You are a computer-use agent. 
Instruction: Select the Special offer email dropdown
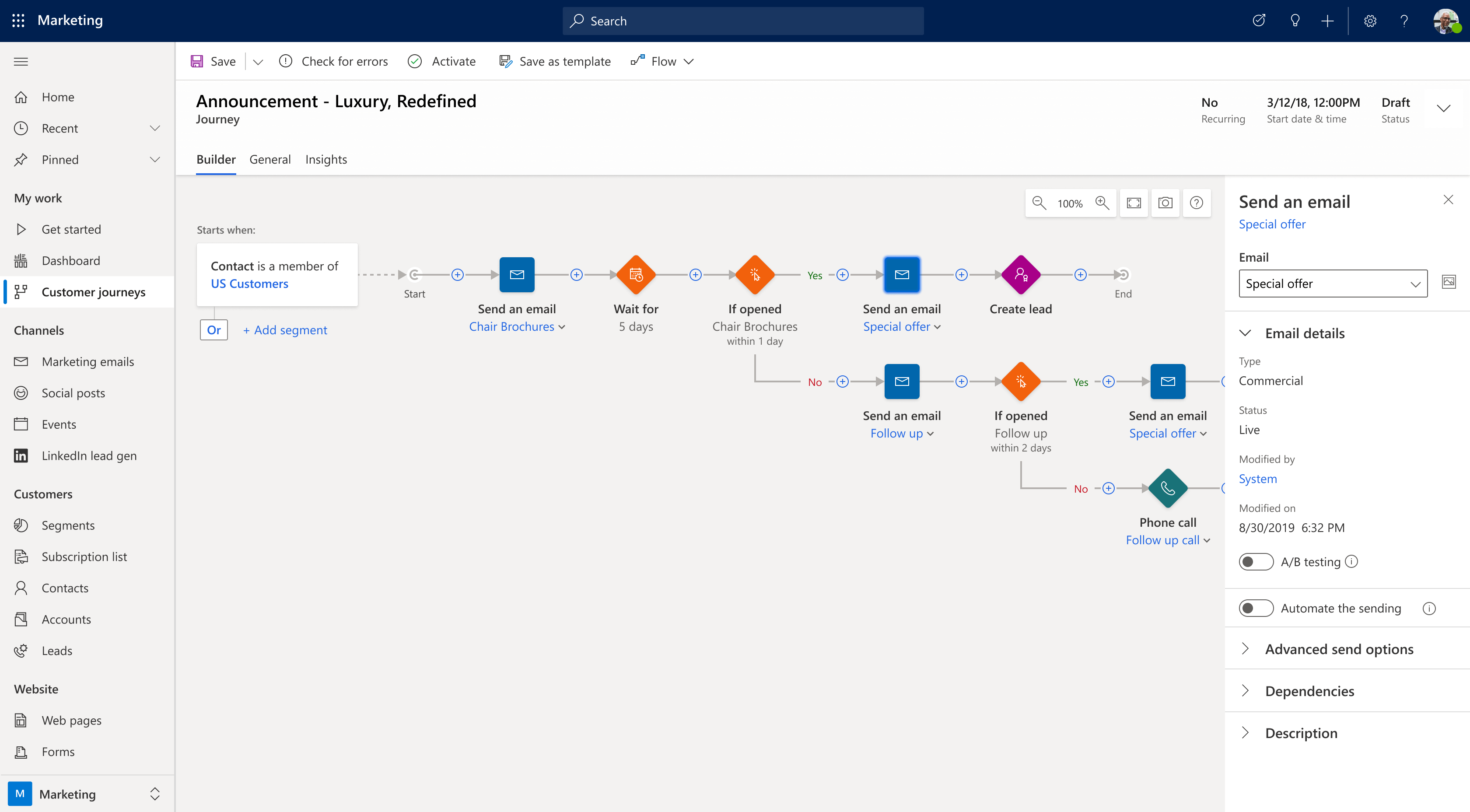pyautogui.click(x=1334, y=283)
